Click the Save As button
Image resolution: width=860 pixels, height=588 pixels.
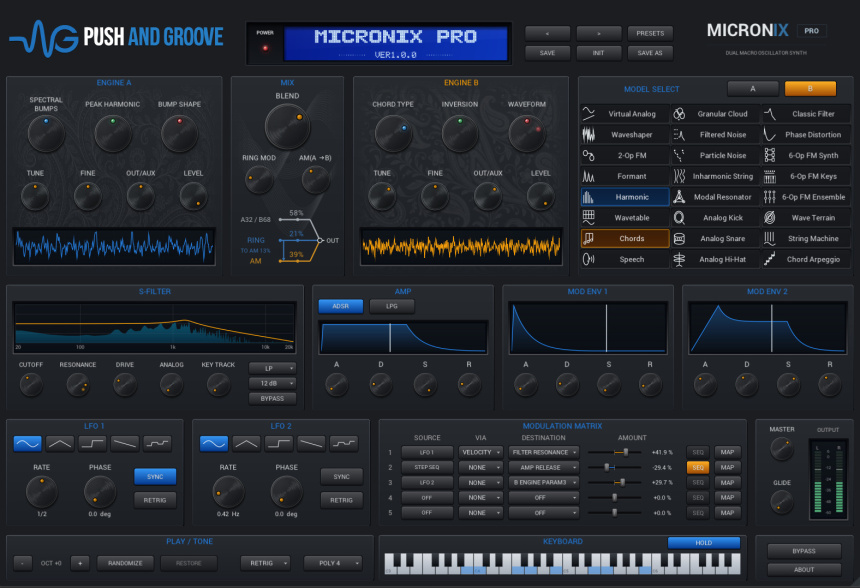point(650,53)
